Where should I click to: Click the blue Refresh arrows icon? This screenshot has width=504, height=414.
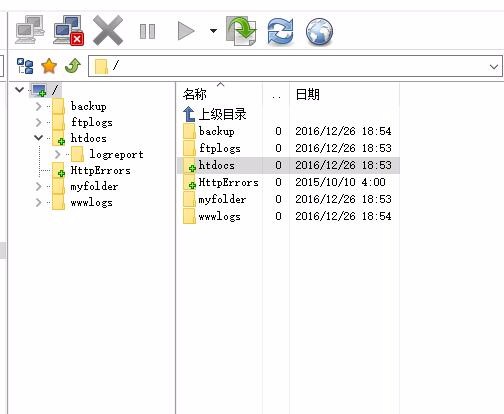(x=280, y=31)
